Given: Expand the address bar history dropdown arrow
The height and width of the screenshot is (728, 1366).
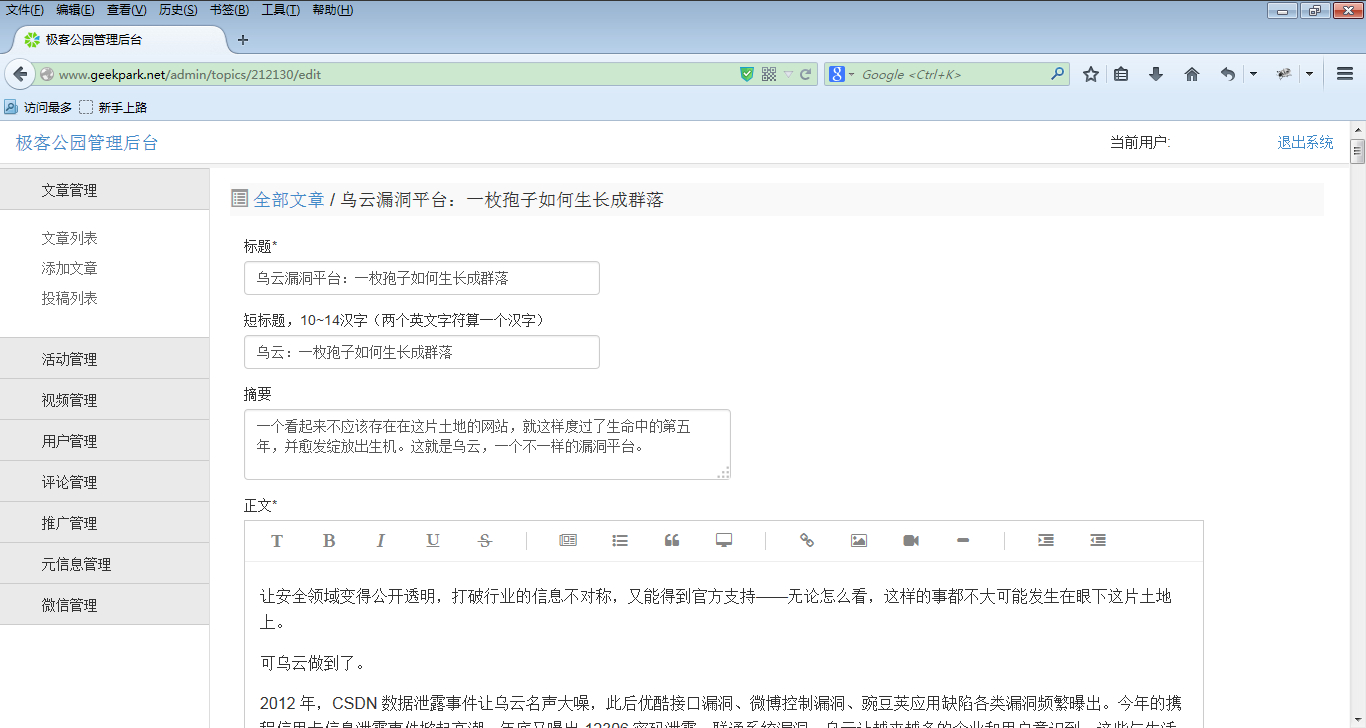Looking at the screenshot, I should [788, 74].
